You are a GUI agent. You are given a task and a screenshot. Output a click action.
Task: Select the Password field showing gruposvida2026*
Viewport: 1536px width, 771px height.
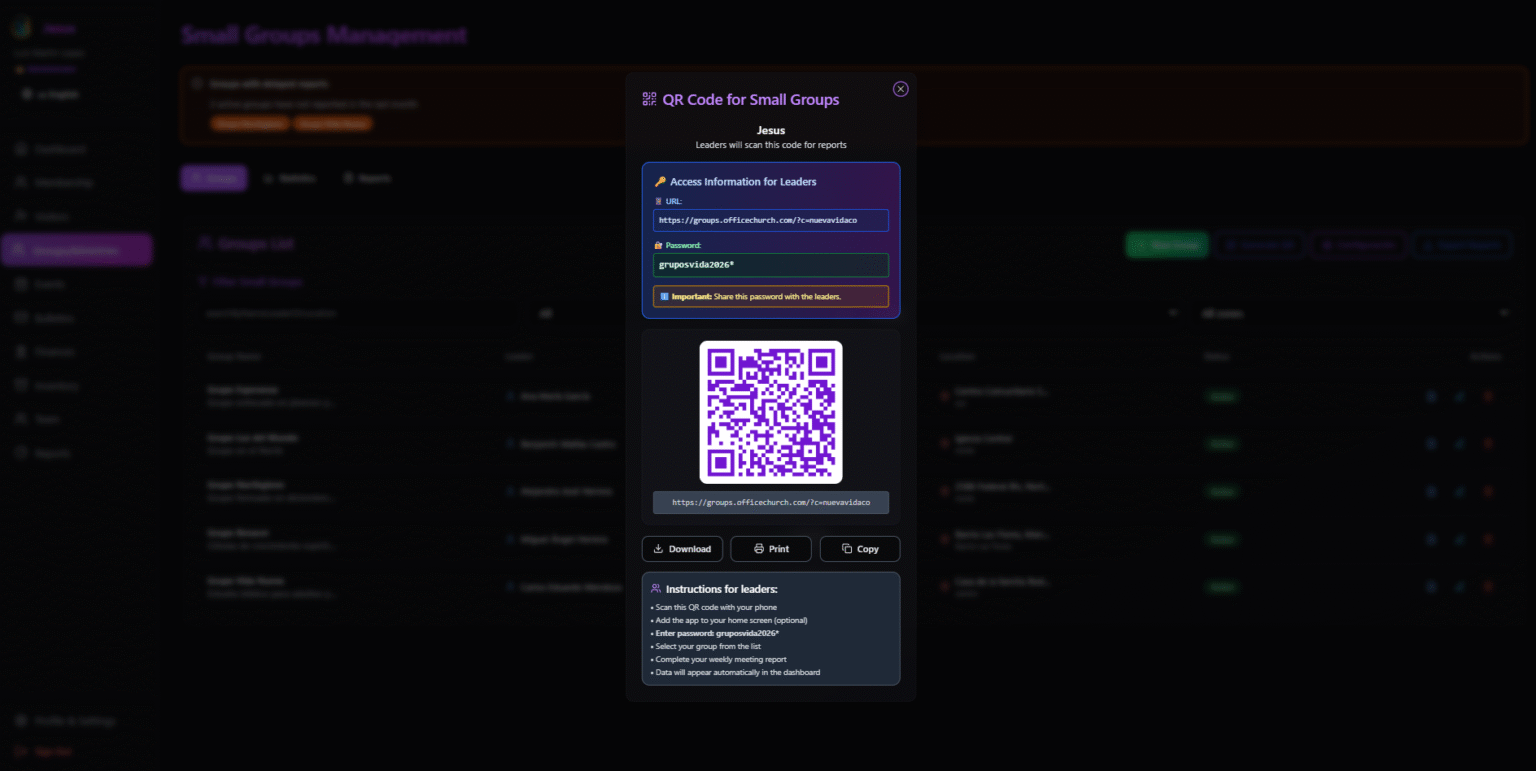(x=771, y=265)
